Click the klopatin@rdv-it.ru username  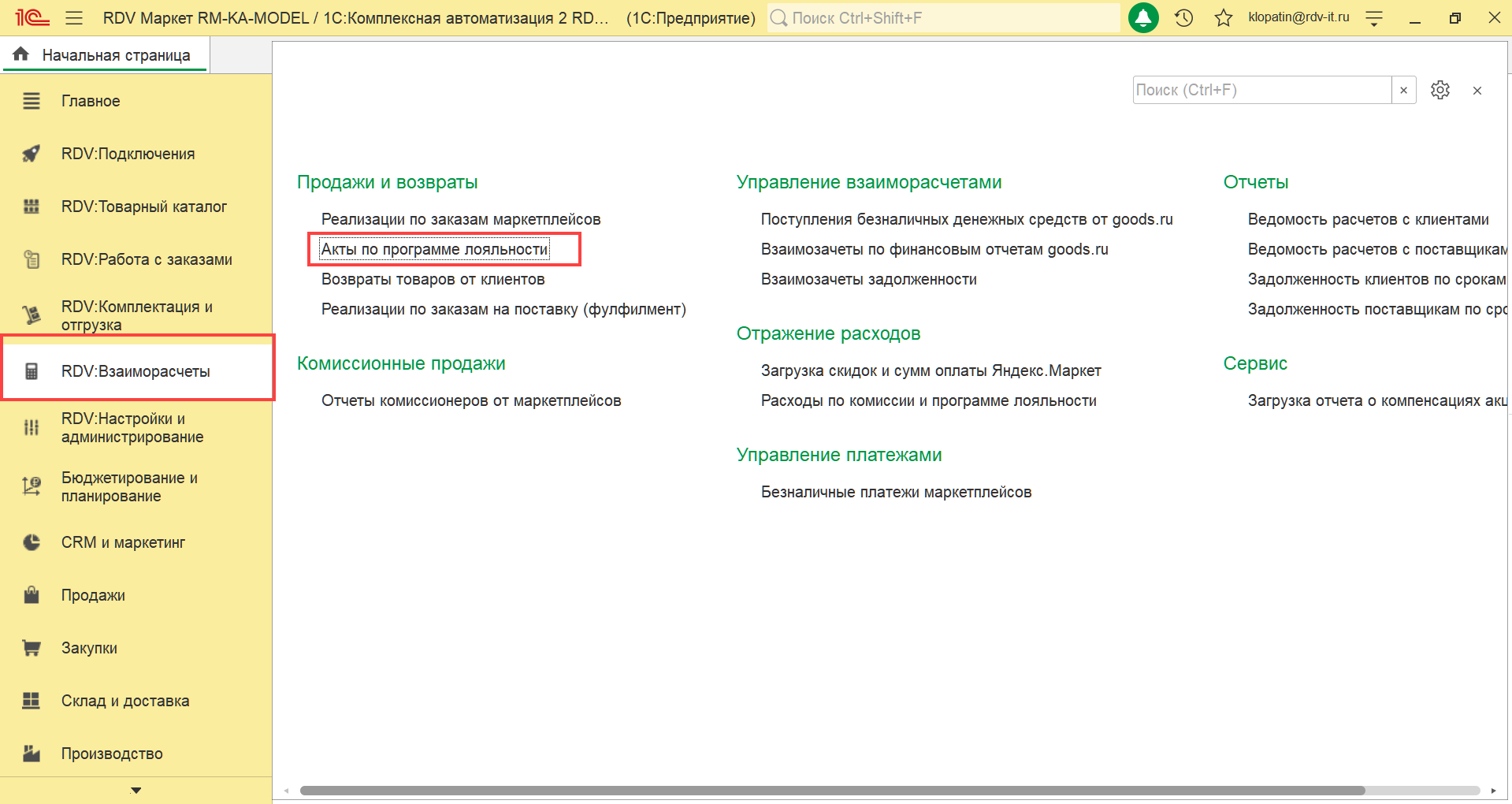[1298, 17]
